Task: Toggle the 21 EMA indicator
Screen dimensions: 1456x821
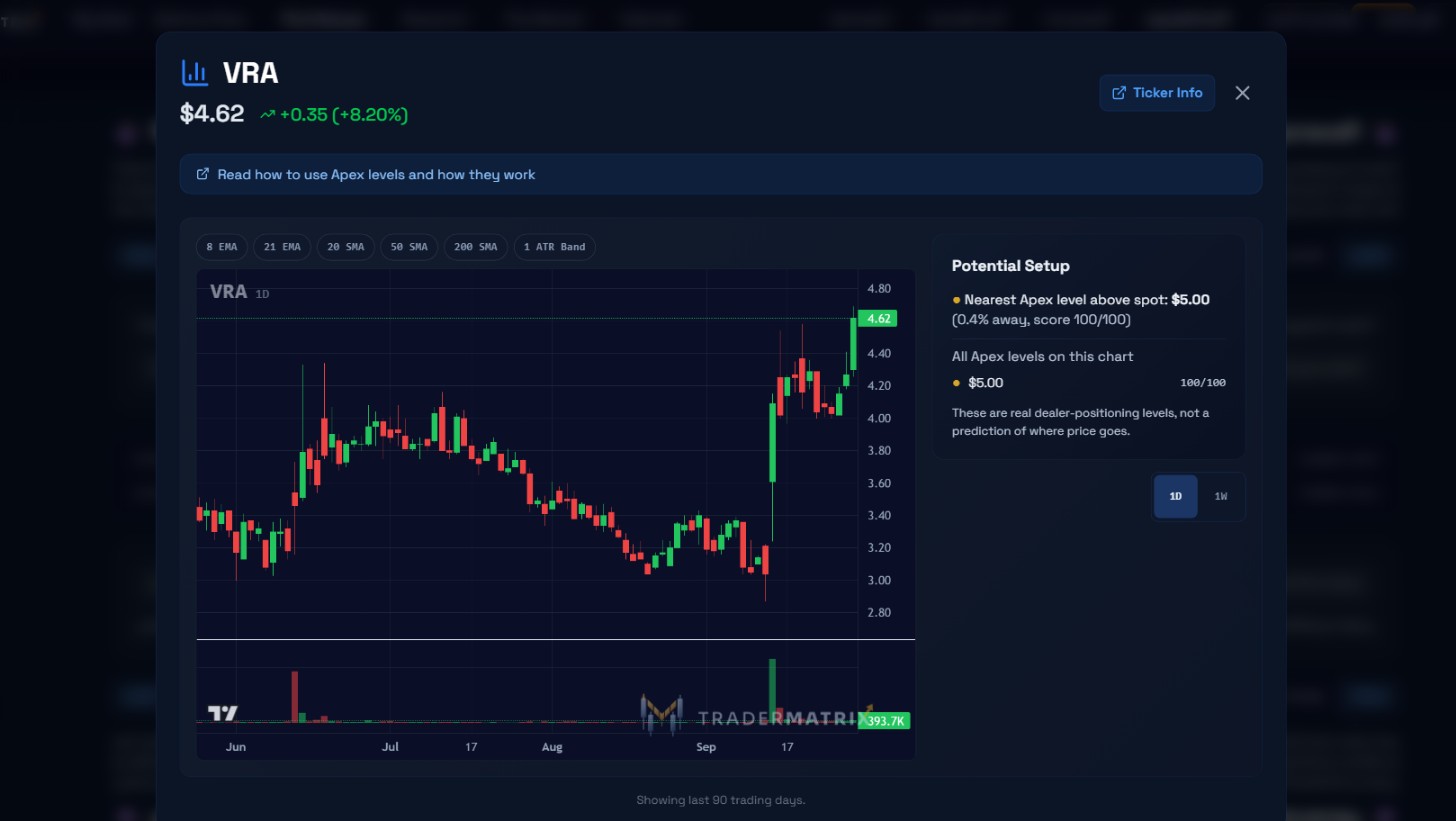Action: pyautogui.click(x=283, y=247)
